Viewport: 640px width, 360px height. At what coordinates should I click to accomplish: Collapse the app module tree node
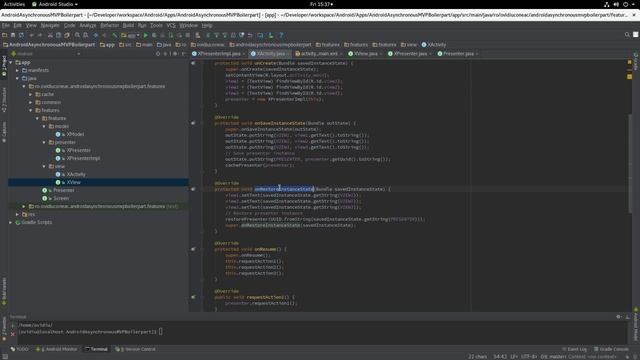pos(11,62)
